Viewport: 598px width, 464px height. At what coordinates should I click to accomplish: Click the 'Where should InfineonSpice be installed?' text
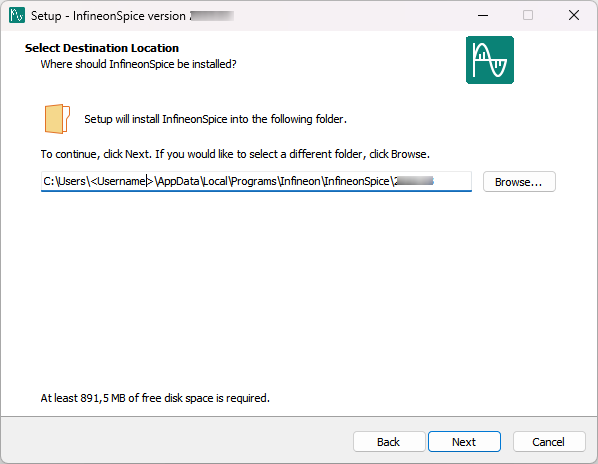click(x=138, y=64)
